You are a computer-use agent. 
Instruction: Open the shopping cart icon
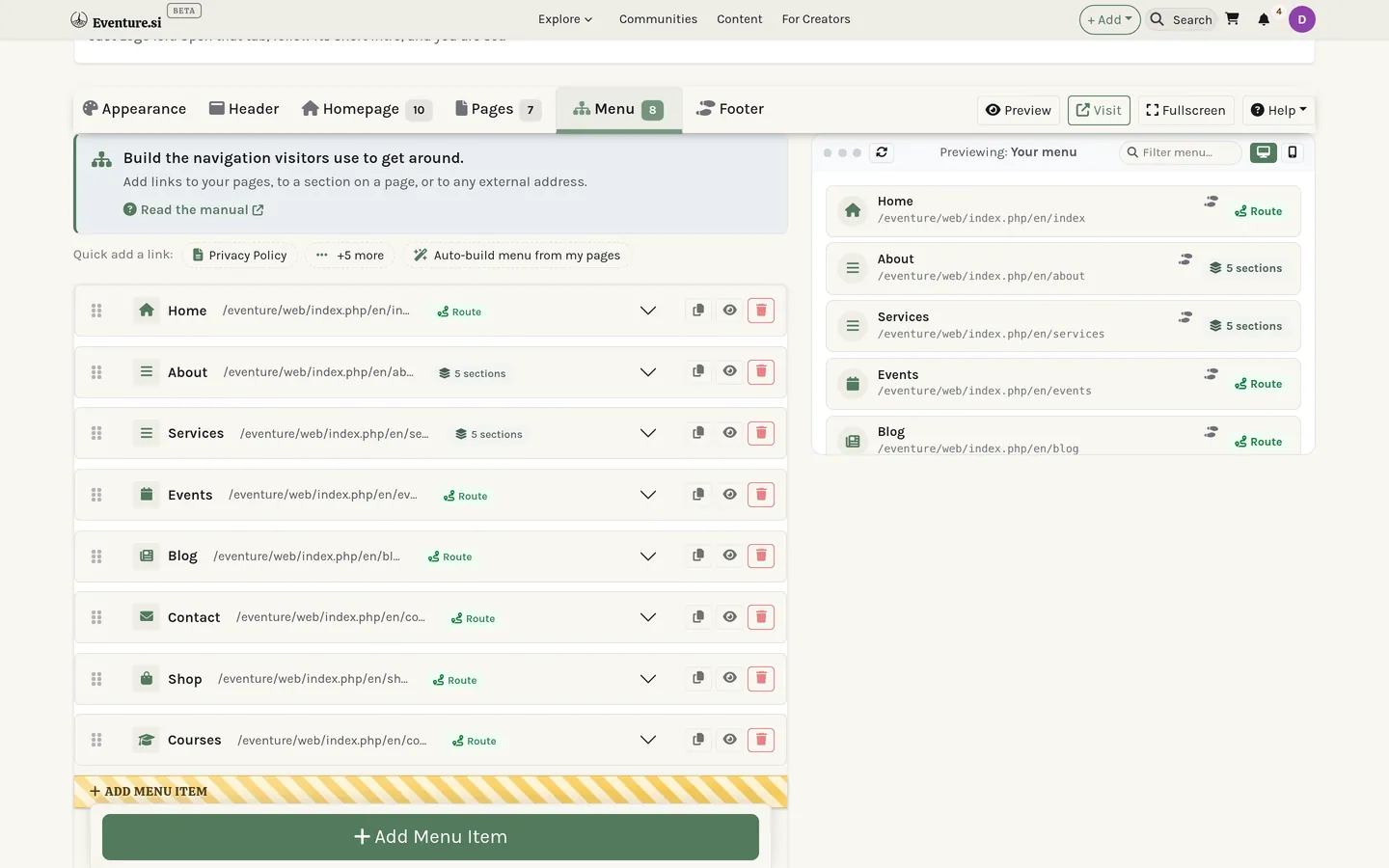click(1232, 18)
